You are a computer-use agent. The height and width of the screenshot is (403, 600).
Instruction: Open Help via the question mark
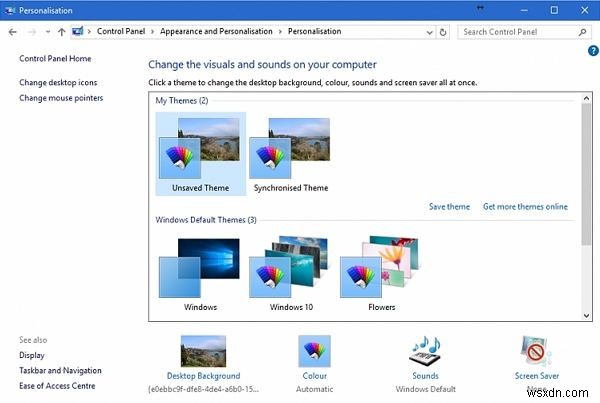click(x=593, y=51)
